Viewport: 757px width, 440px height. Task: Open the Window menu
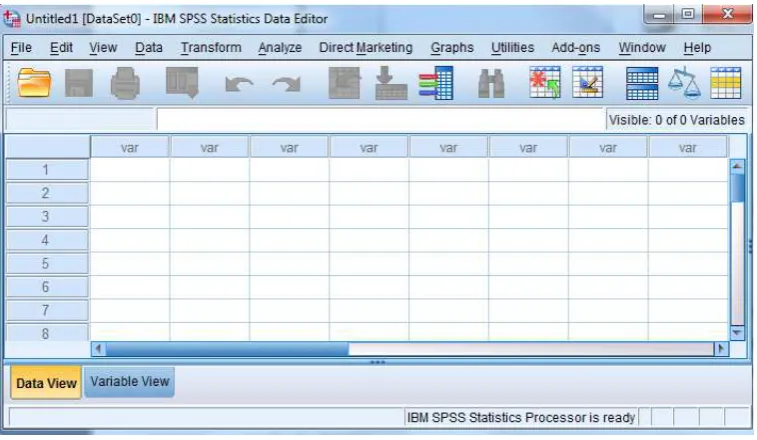click(642, 47)
